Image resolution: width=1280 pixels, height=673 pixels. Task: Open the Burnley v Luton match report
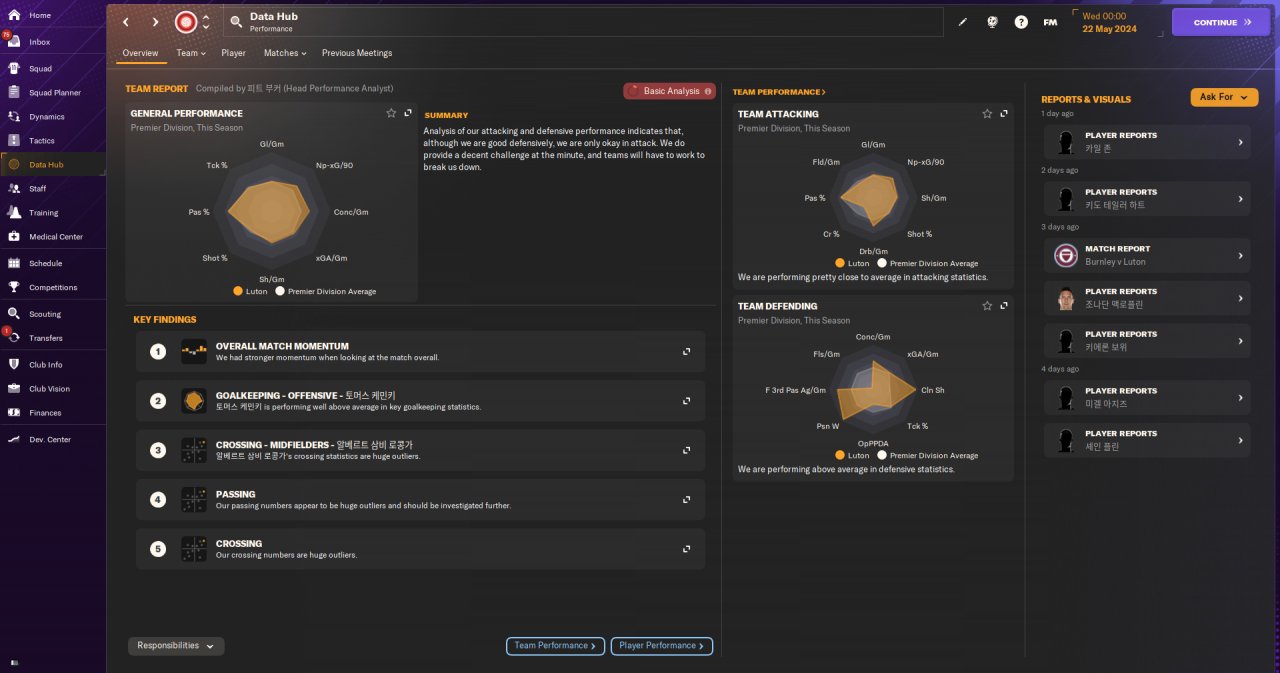coord(1147,255)
